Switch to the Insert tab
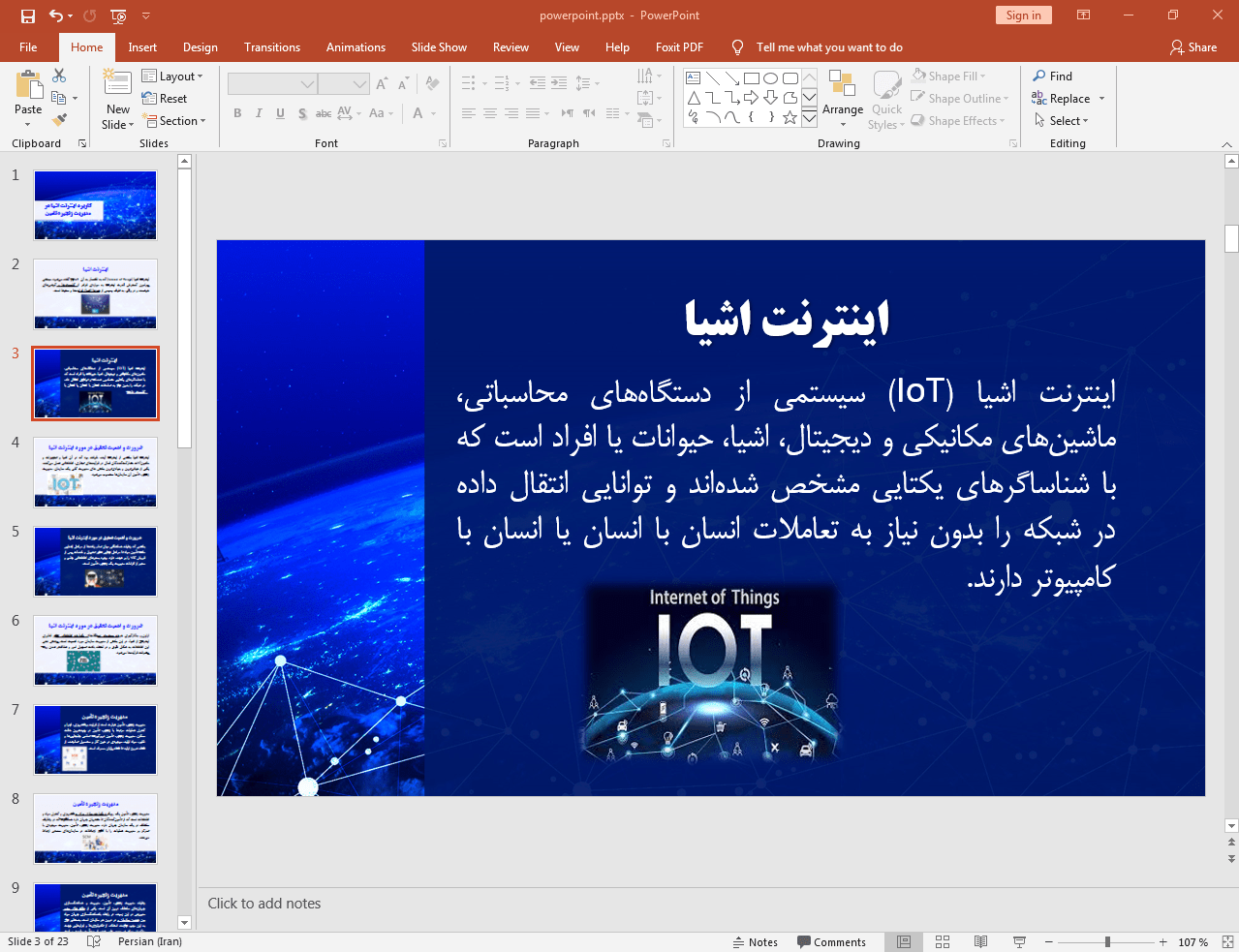 click(x=142, y=47)
